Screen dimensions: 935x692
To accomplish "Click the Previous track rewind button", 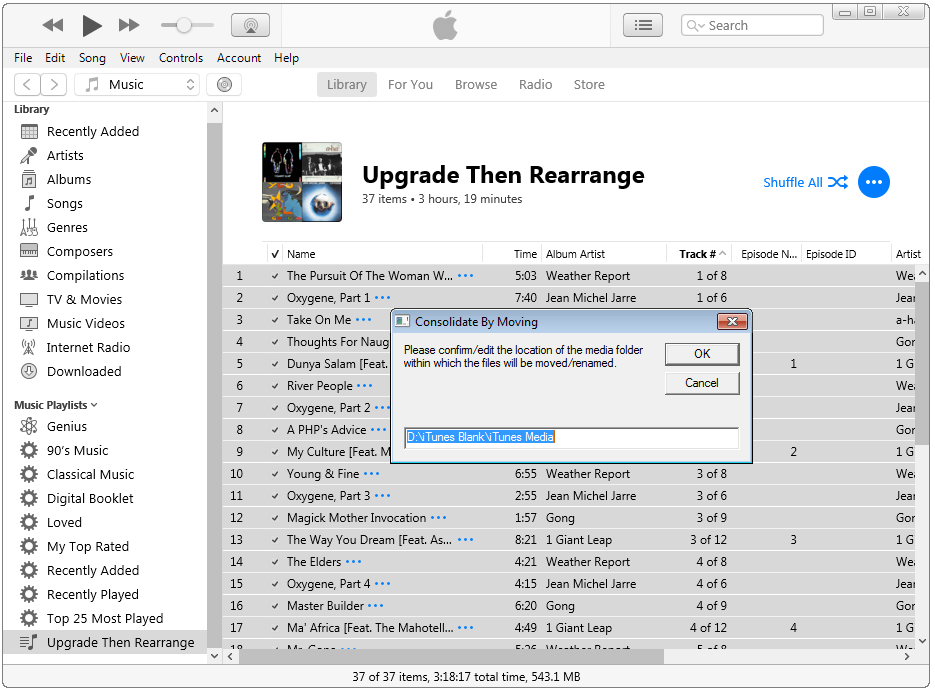I will (53, 25).
